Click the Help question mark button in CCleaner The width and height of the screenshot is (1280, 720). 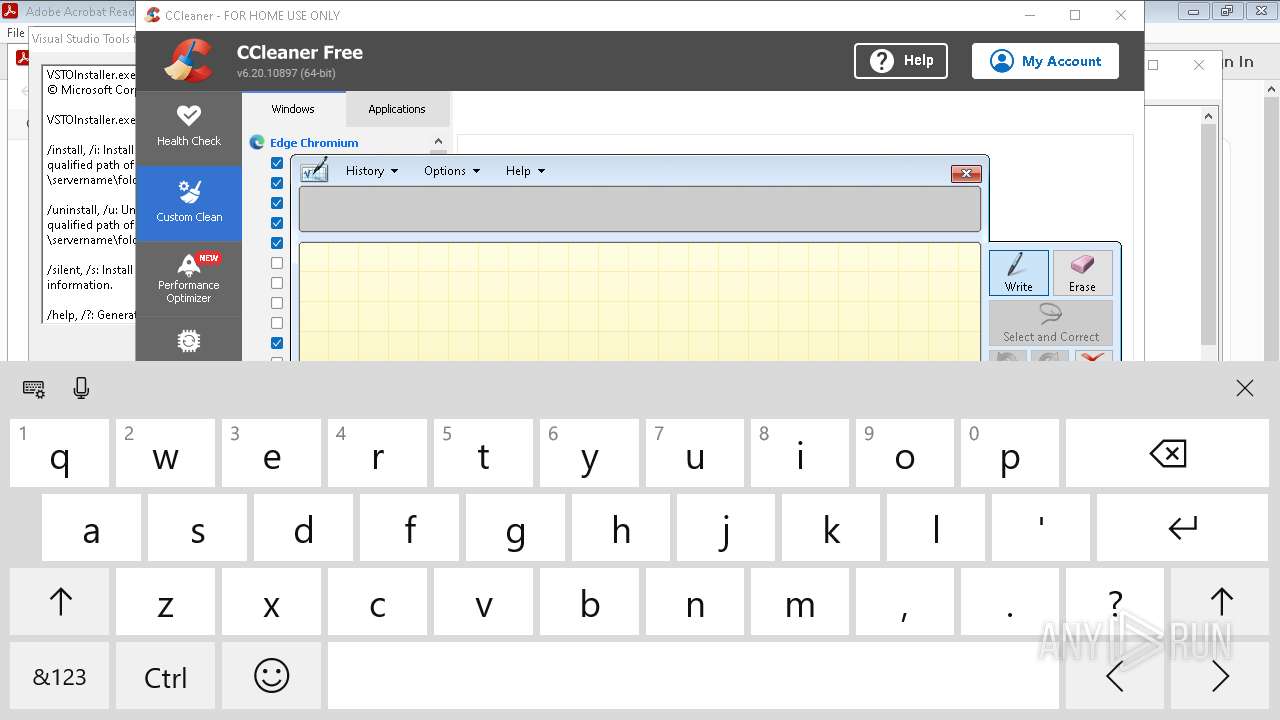click(901, 61)
